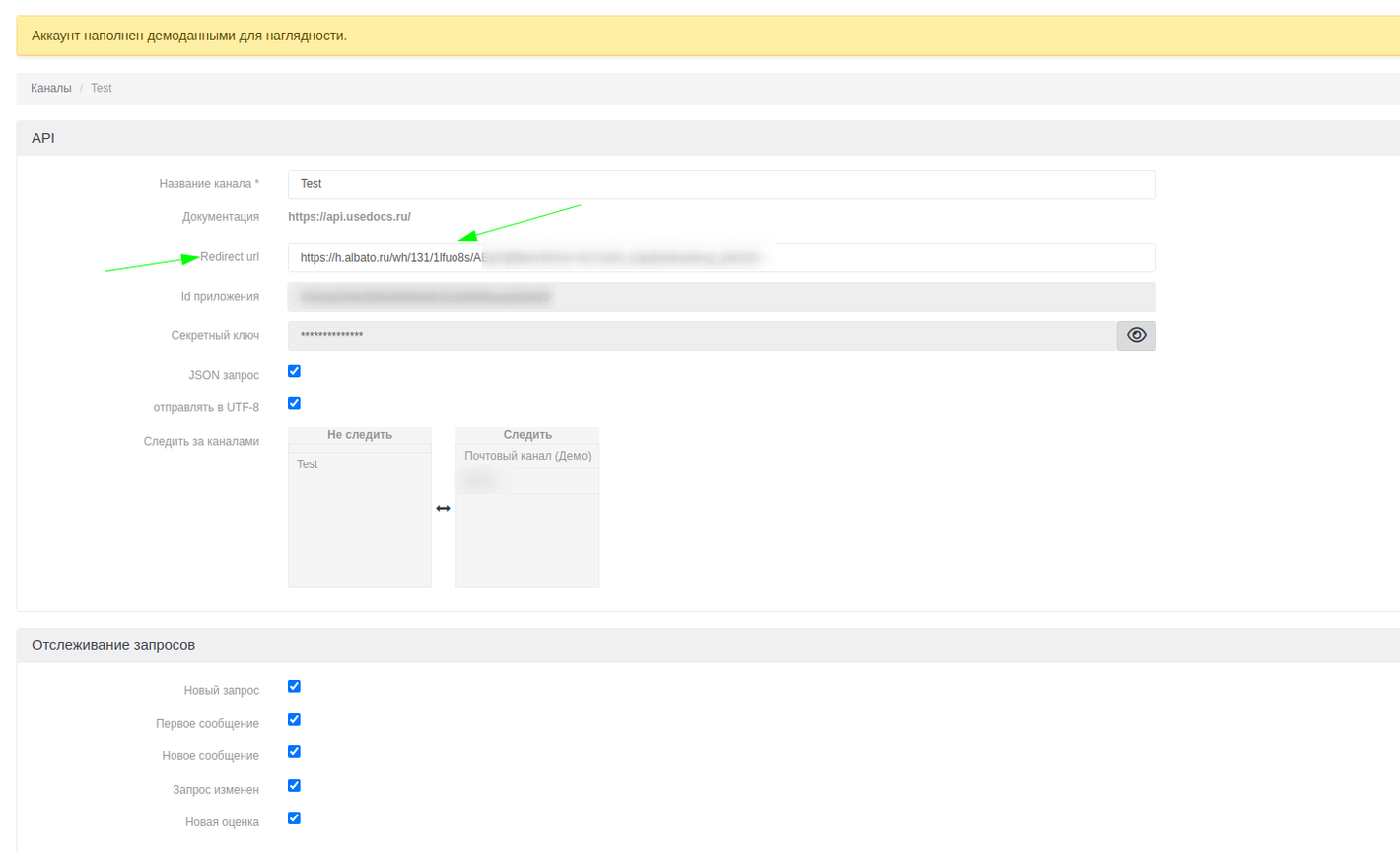Toggle the Новое сообщение checkbox
The width and height of the screenshot is (1400, 852).
294,752
